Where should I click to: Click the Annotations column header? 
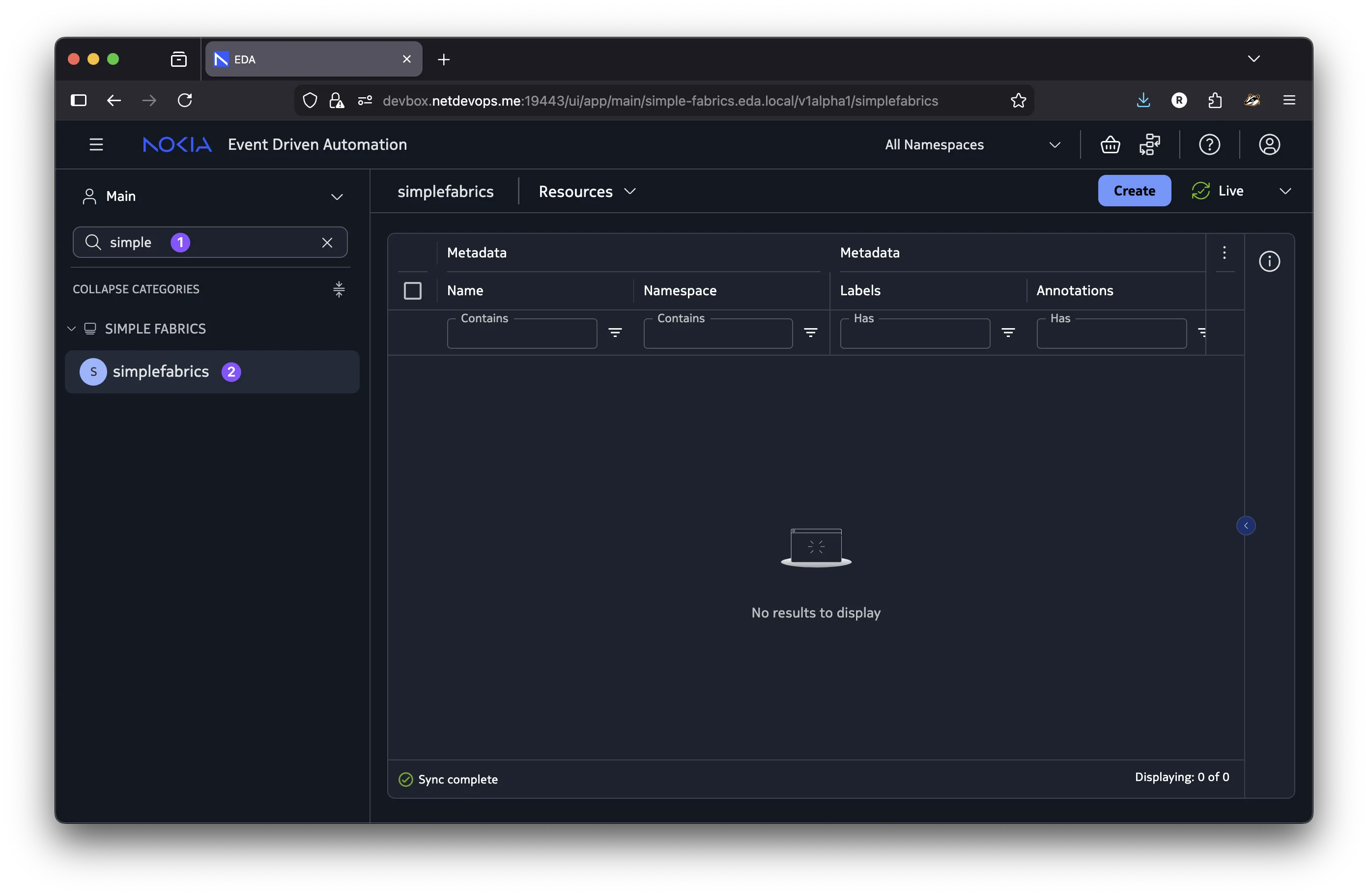tap(1074, 291)
